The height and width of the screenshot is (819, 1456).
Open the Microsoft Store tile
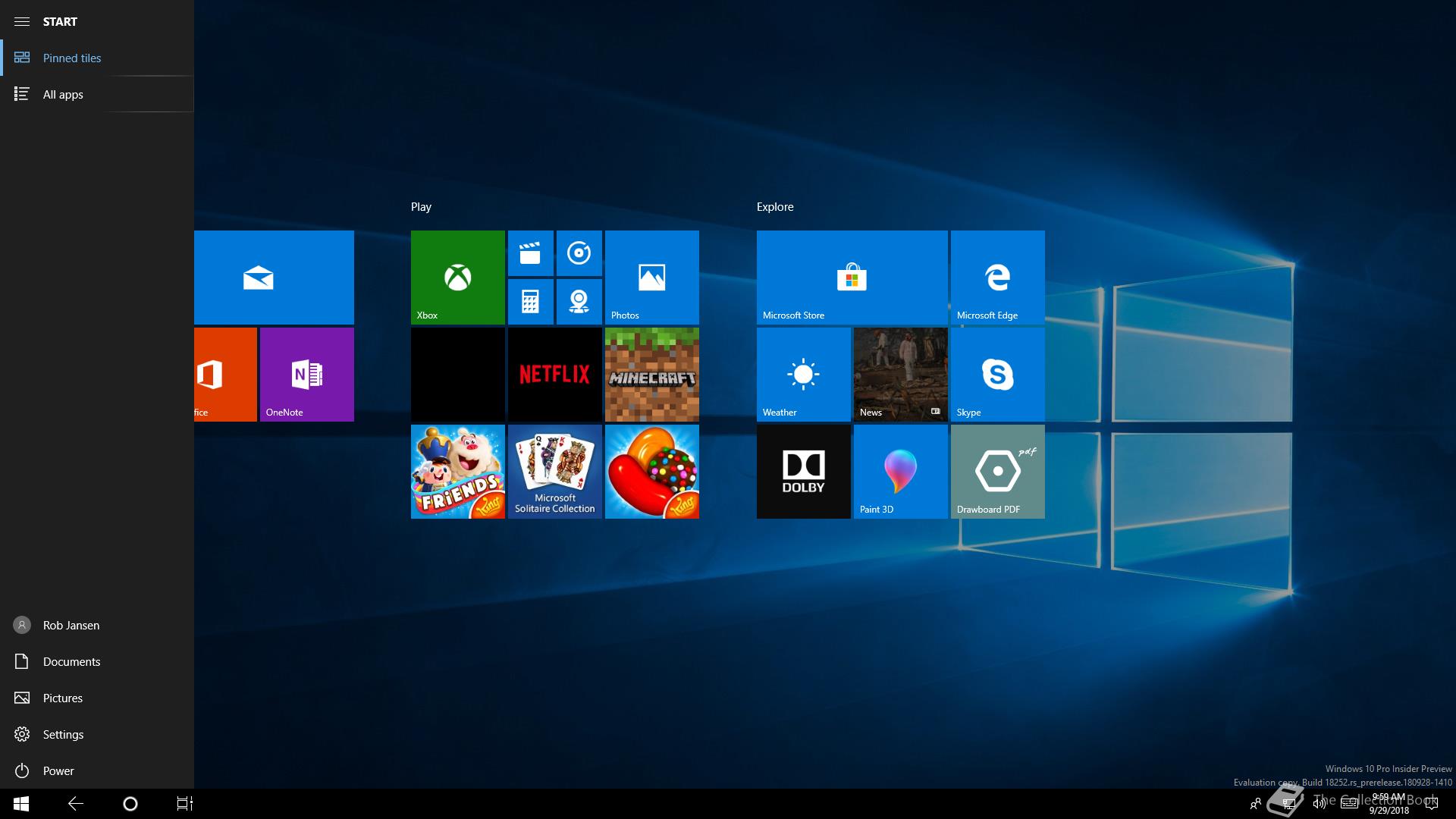pos(852,278)
